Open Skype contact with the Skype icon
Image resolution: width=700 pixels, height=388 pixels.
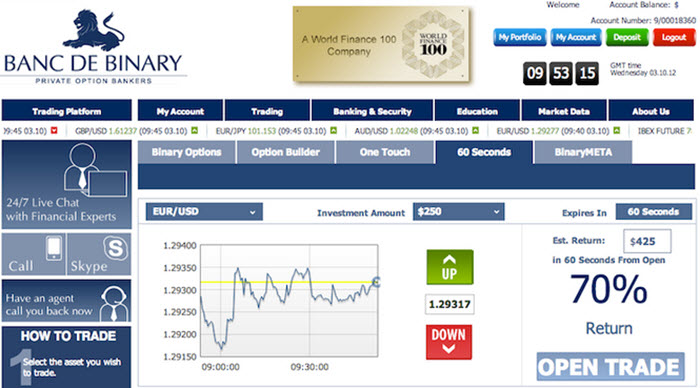tap(99, 254)
